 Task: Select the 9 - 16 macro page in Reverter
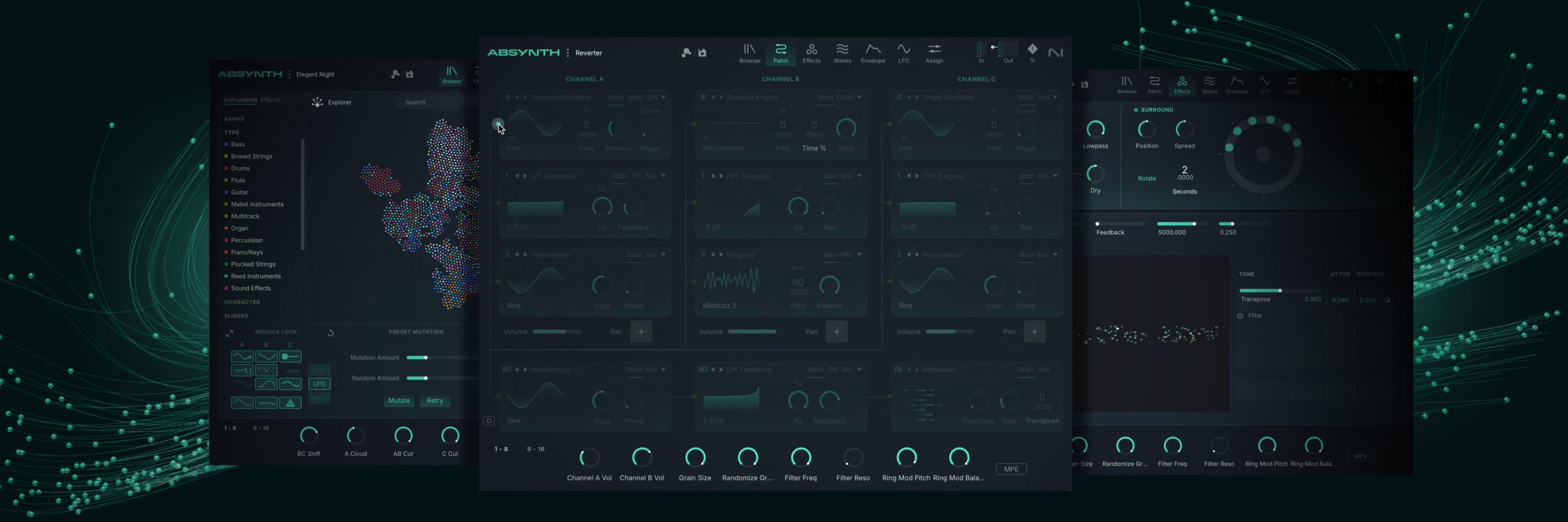click(536, 449)
